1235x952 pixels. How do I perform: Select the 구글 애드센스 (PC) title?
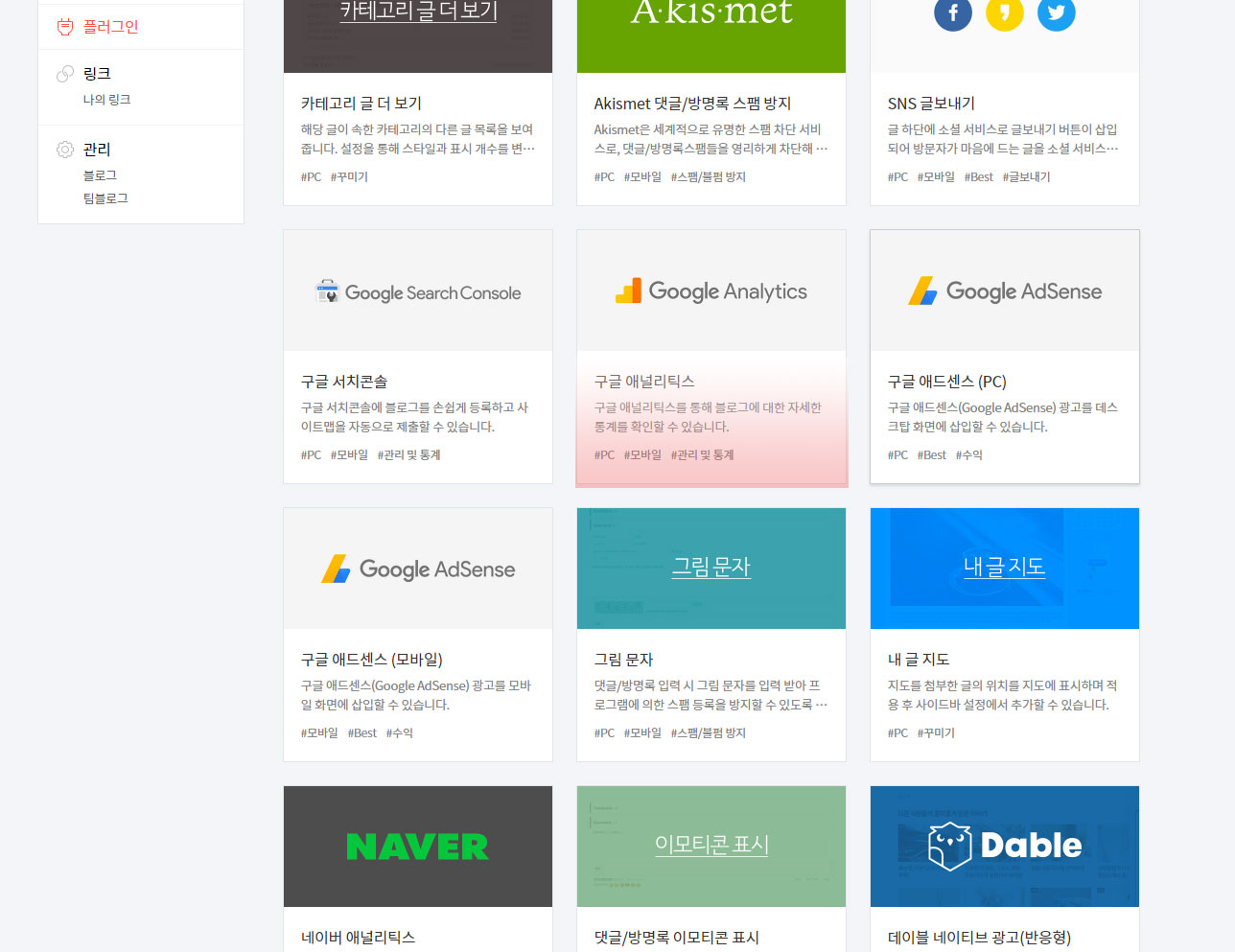coord(947,382)
